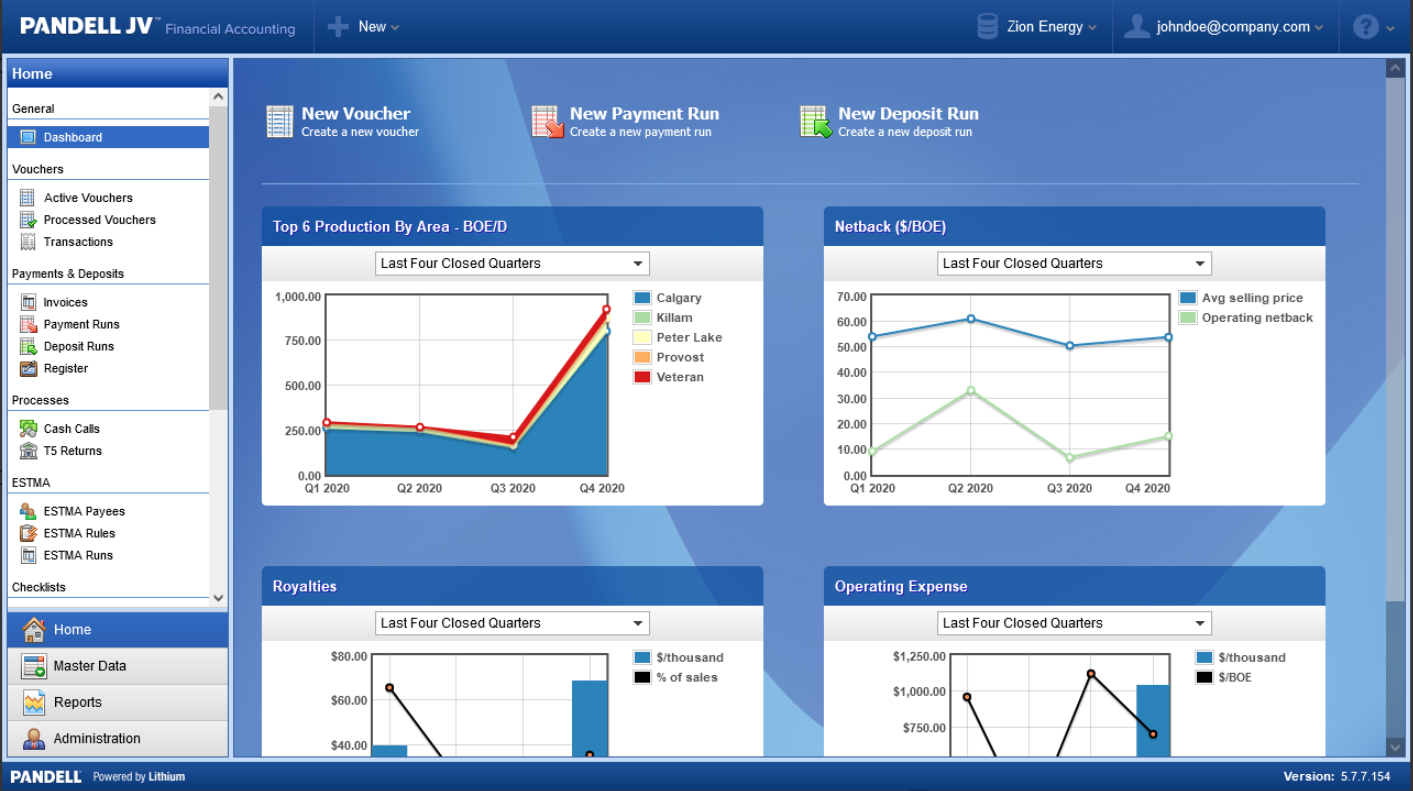Click the Register icon
This screenshot has height=791, width=1413.
coord(28,368)
